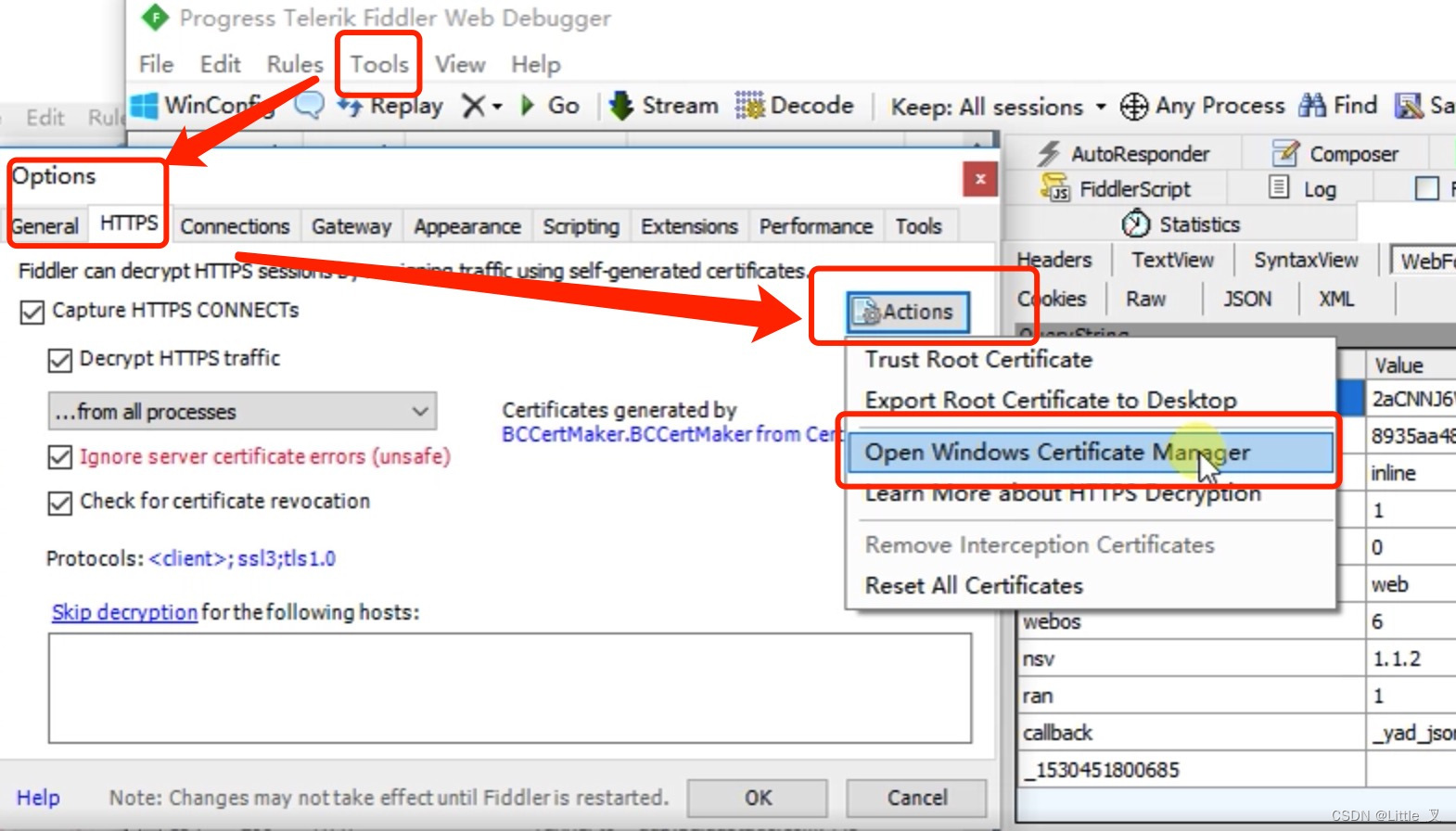Click the Fiddler logo in title bar
The height and width of the screenshot is (831, 1456).
pos(155,17)
